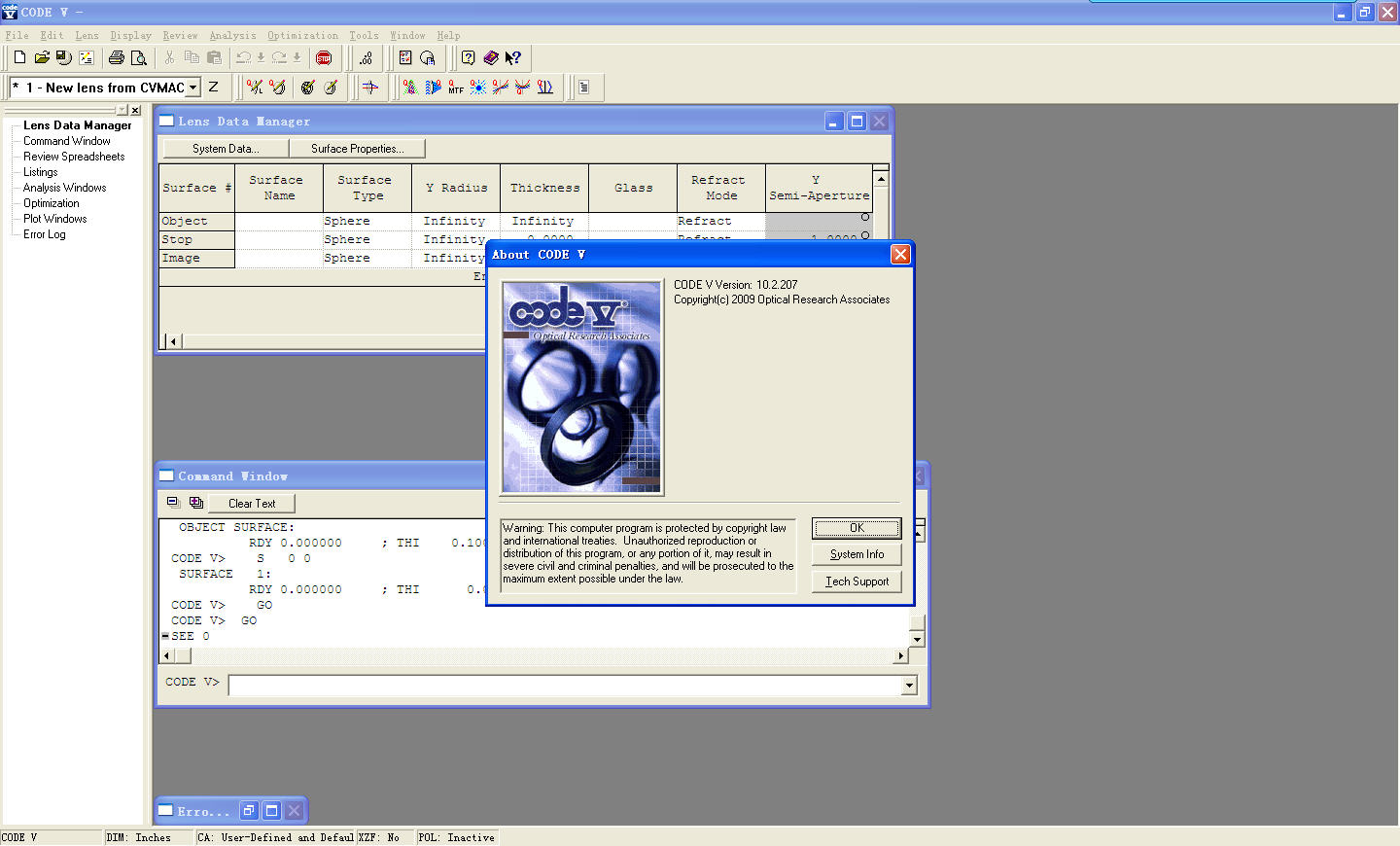Open the File menu
This screenshot has height=846, width=1400.
point(17,35)
